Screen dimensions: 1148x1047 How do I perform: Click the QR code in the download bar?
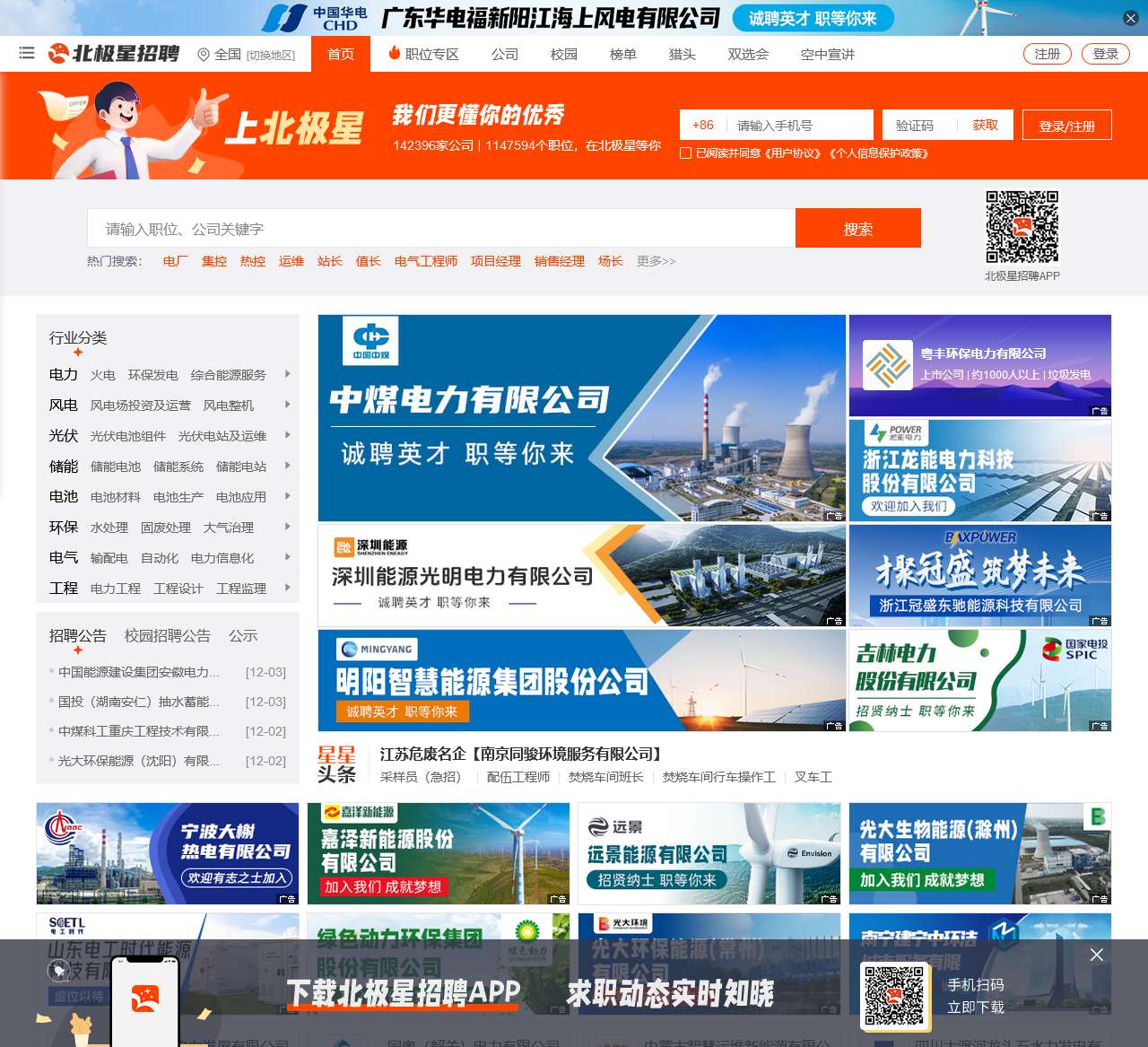(894, 996)
